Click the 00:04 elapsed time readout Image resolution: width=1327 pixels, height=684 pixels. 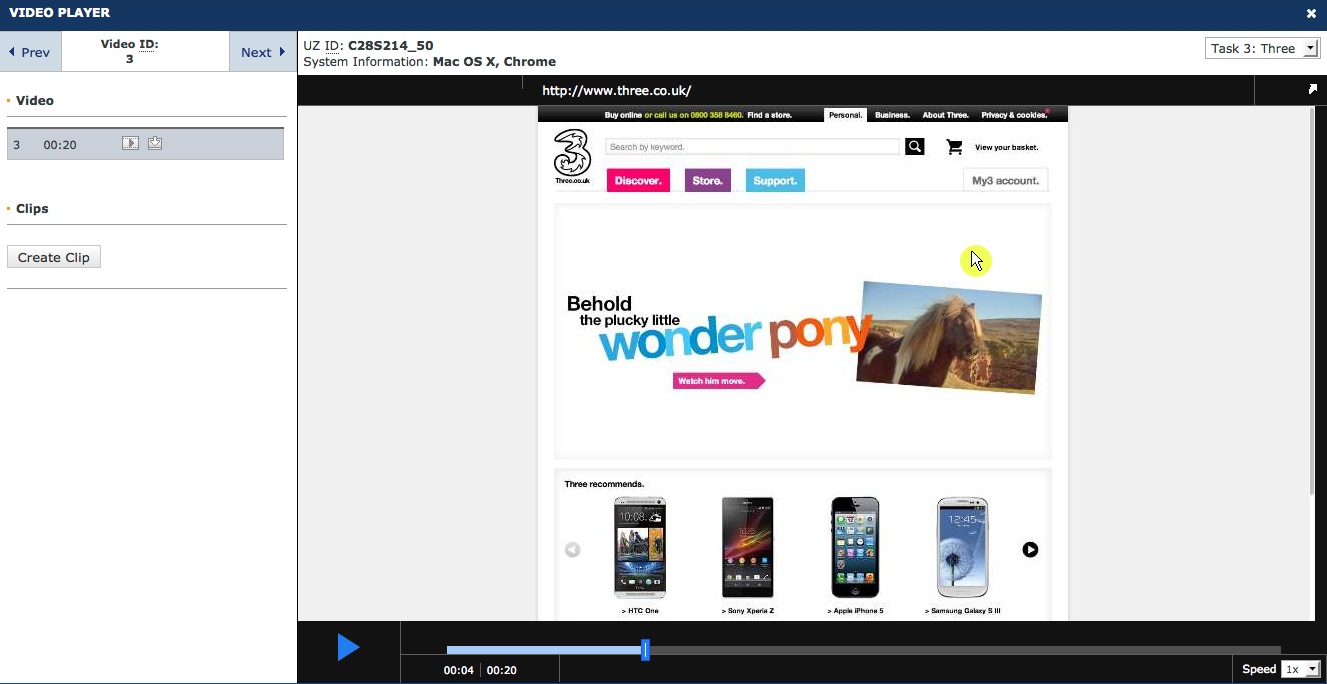click(x=459, y=670)
